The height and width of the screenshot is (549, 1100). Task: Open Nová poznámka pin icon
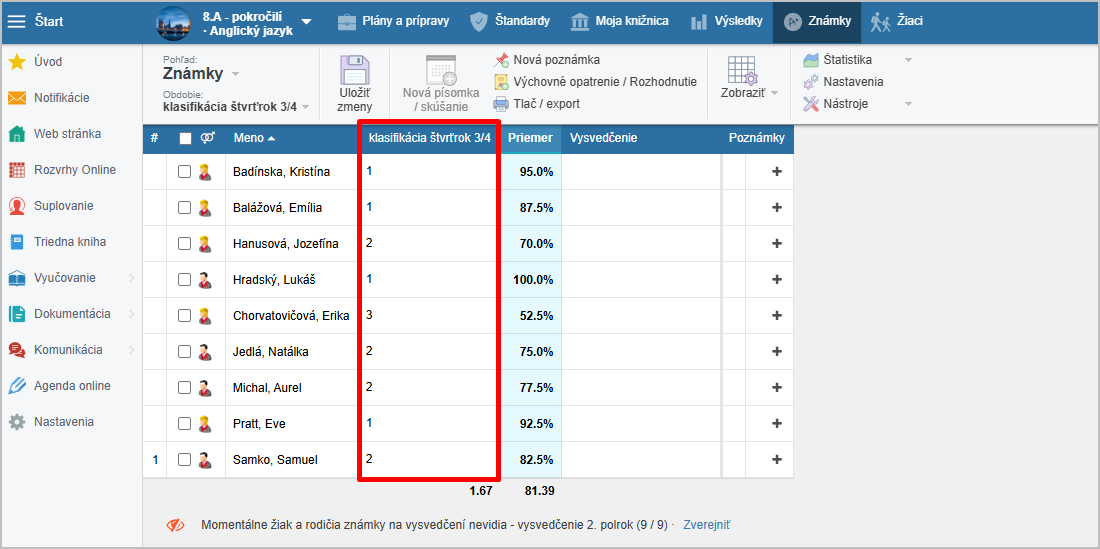coord(502,60)
